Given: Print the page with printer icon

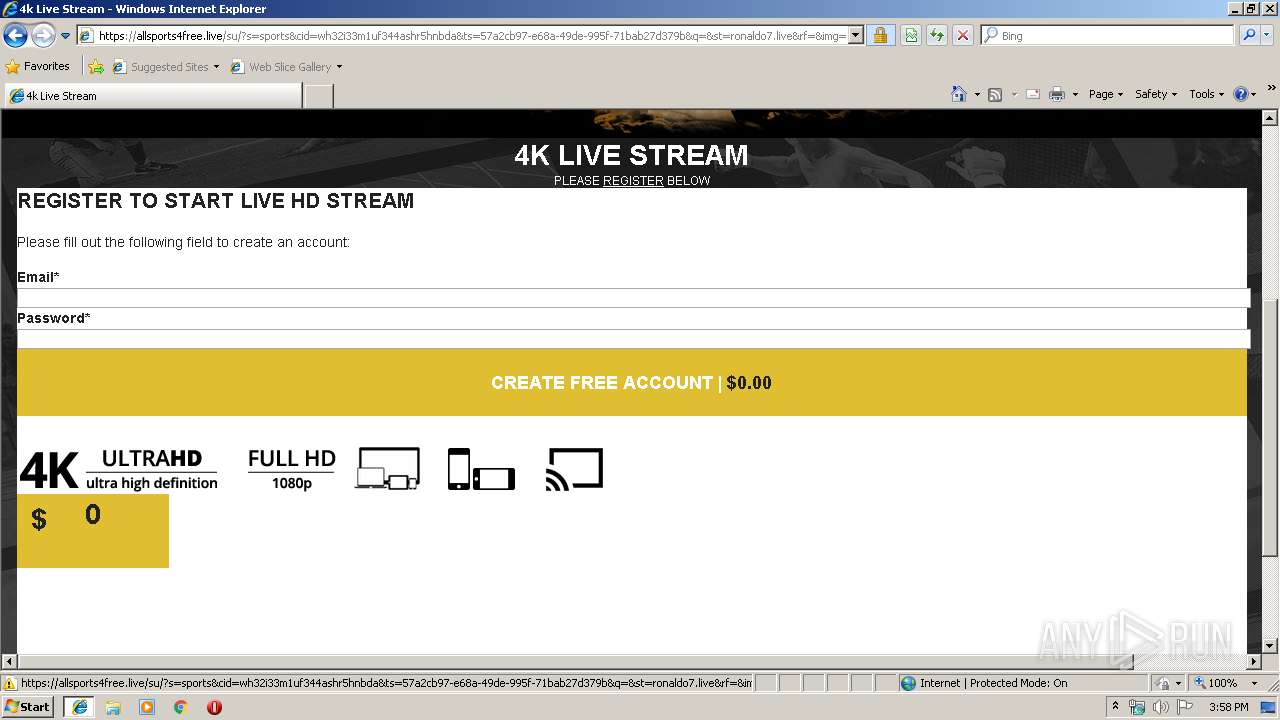Looking at the screenshot, I should click(1057, 94).
